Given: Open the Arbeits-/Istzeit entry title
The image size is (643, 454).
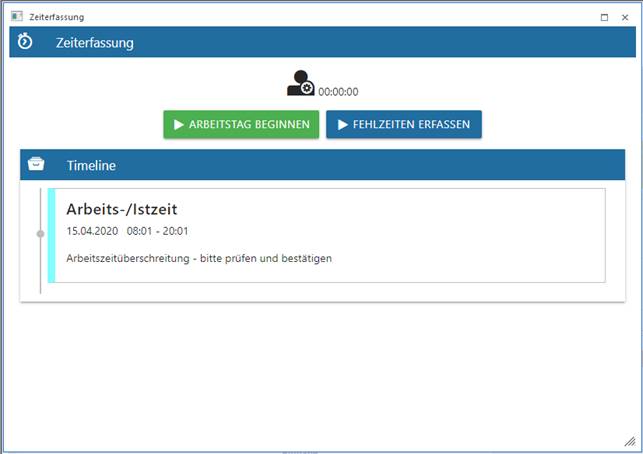Looking at the screenshot, I should click(121, 209).
